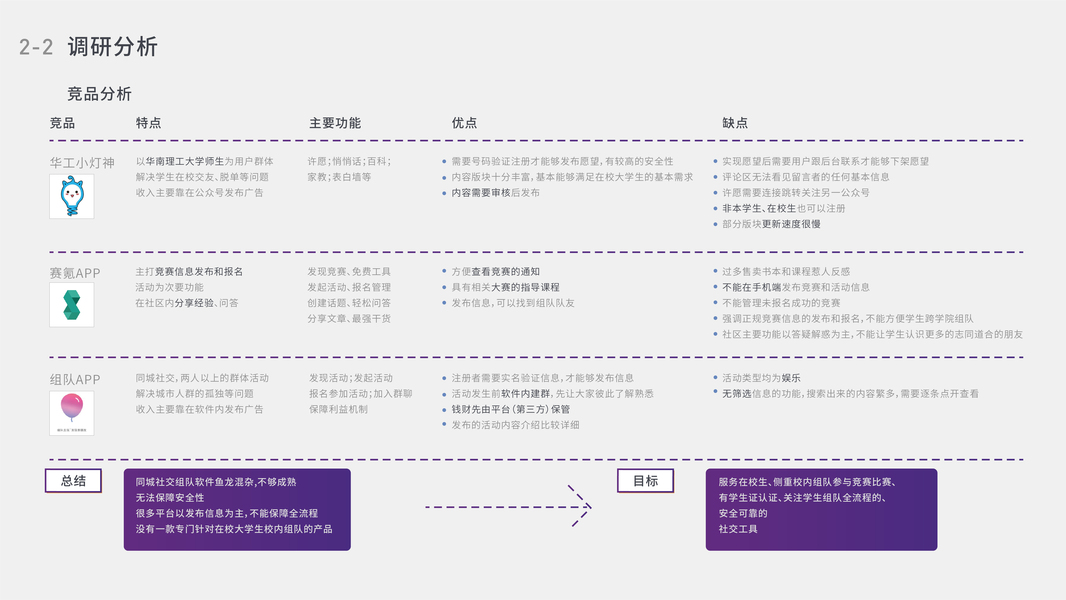Viewport: 1066px width, 600px height.
Task: Select goal line 安全可靠的
Action: 743,514
